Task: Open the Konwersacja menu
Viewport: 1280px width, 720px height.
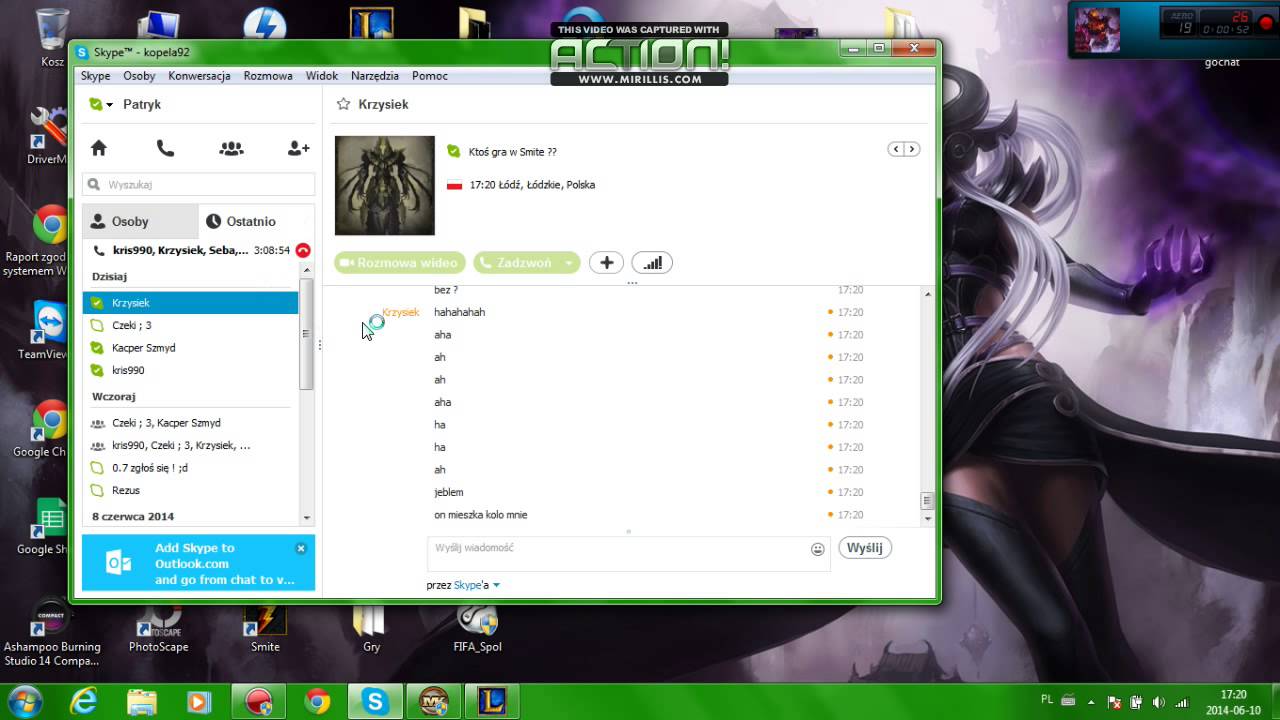Action: click(x=199, y=76)
